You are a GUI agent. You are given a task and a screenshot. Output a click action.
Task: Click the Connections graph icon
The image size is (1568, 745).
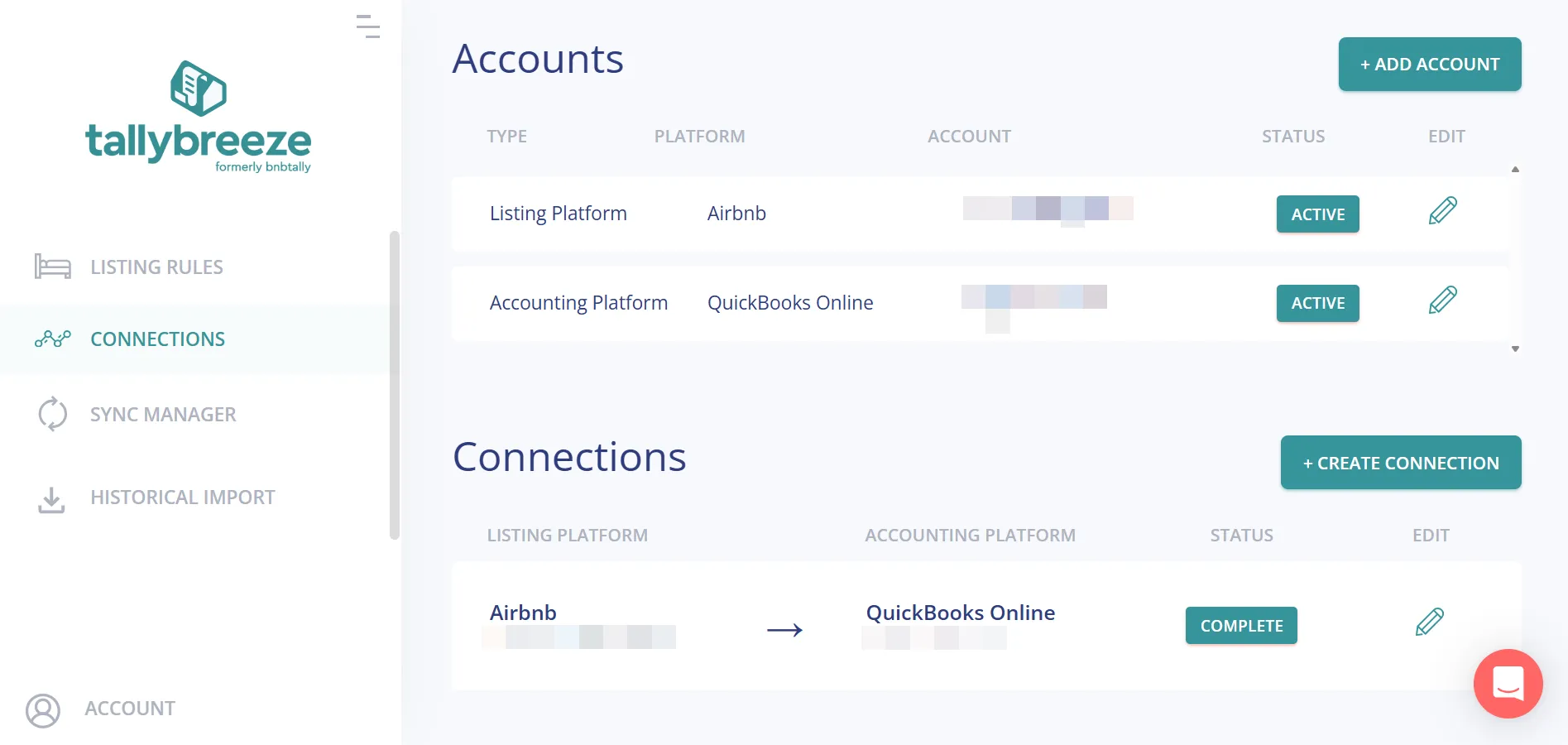(x=52, y=339)
